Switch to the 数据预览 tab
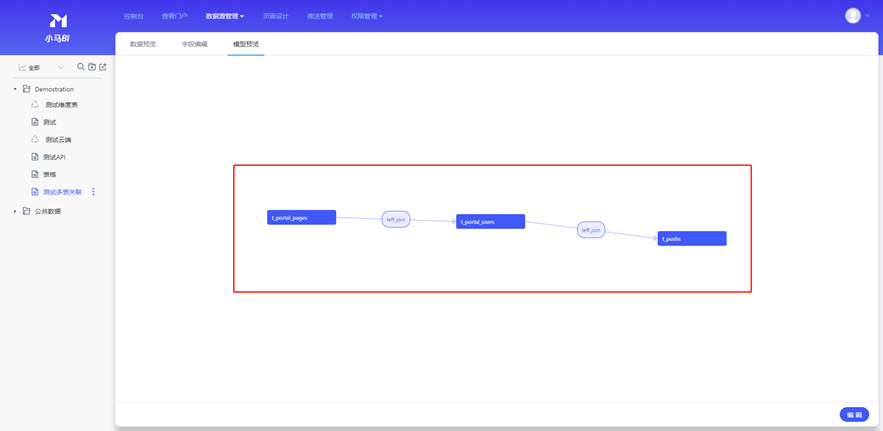This screenshot has width=883, height=431. (143, 44)
